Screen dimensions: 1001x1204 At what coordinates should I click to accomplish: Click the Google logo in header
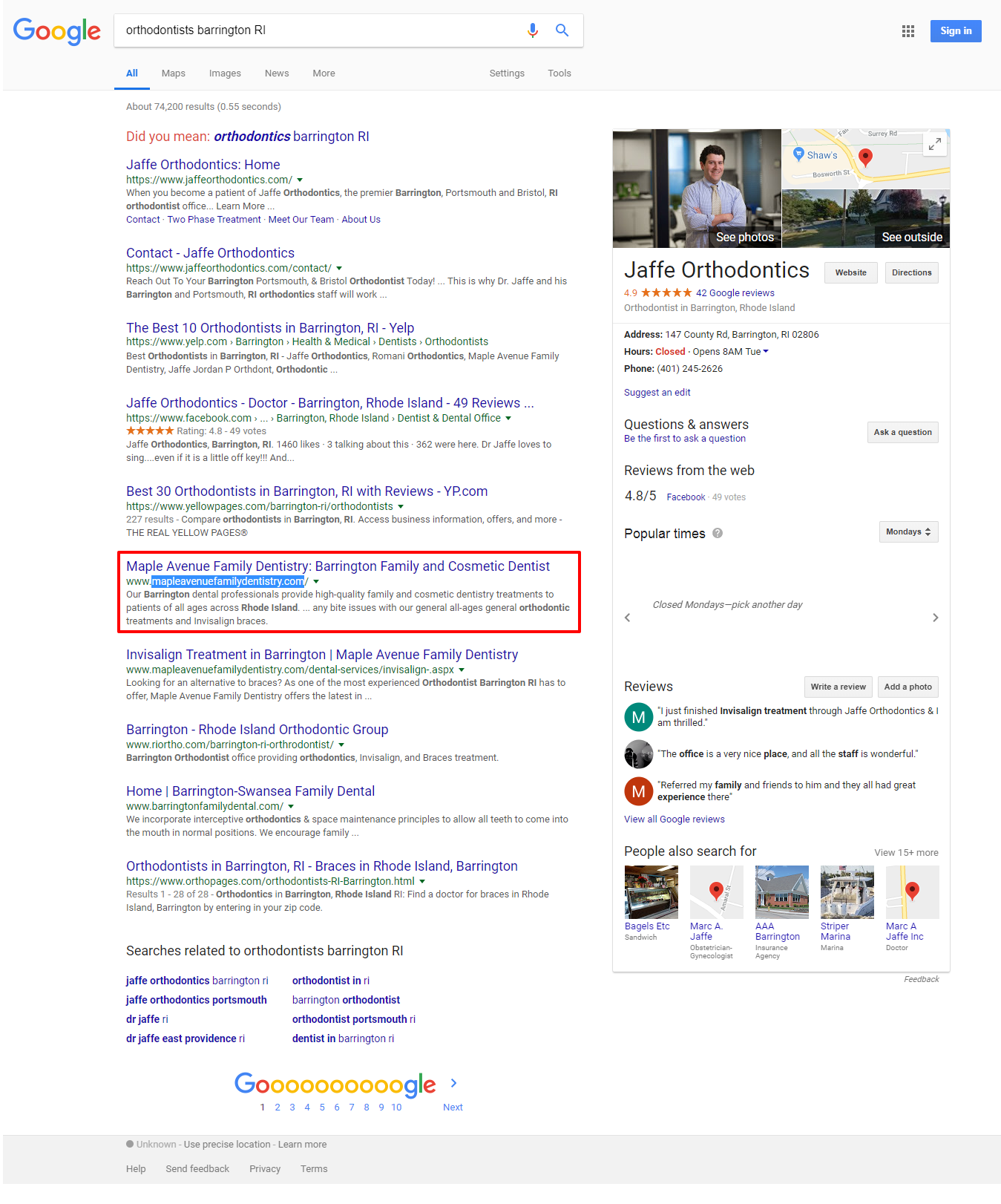[x=57, y=31]
